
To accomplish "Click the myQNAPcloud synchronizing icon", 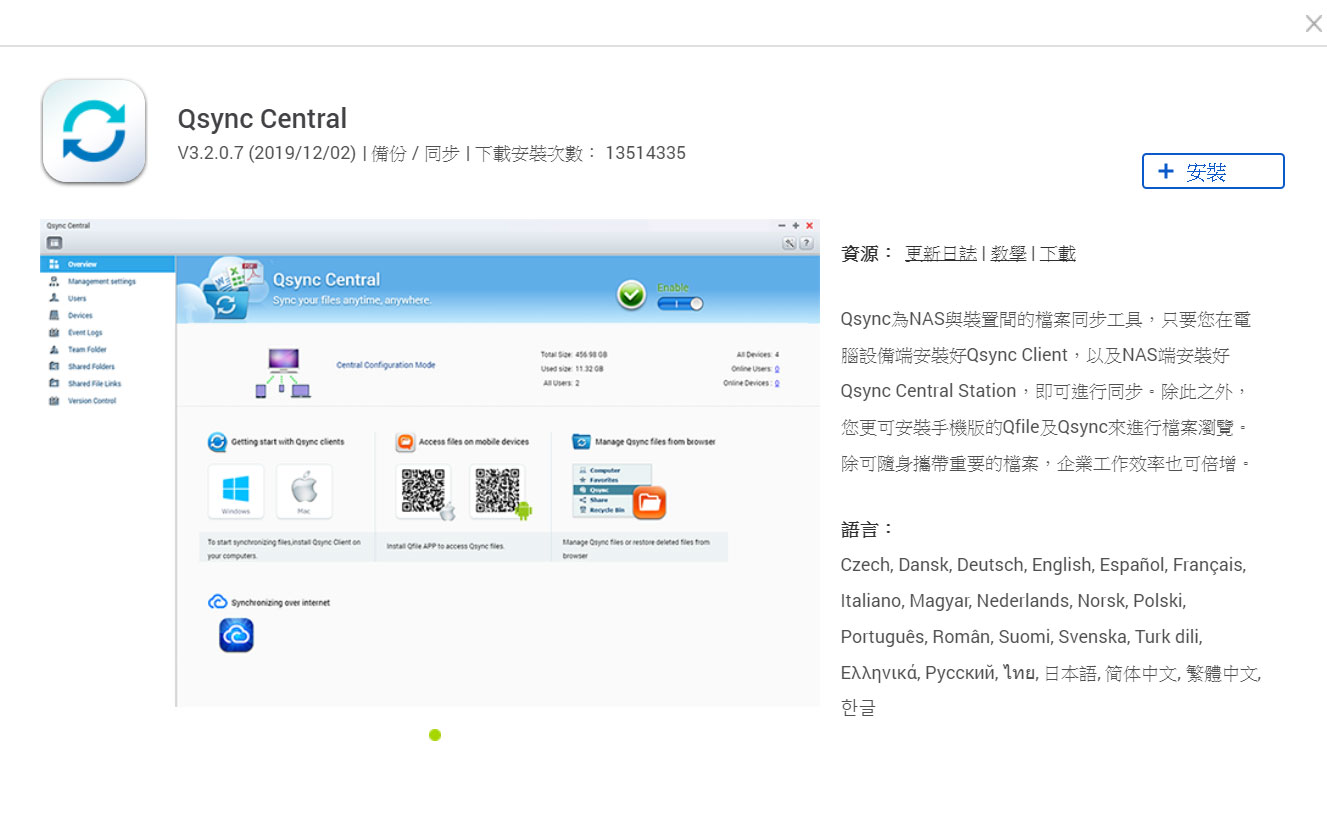I will [236, 635].
